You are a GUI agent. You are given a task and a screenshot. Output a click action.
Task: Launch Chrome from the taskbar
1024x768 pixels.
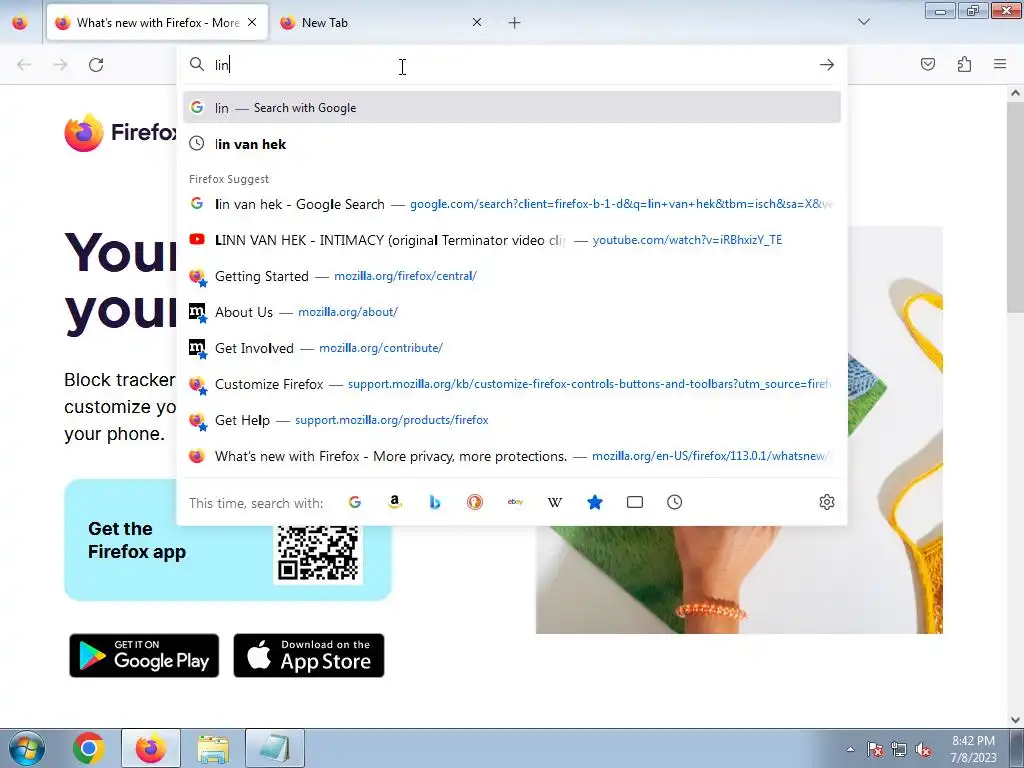89,748
